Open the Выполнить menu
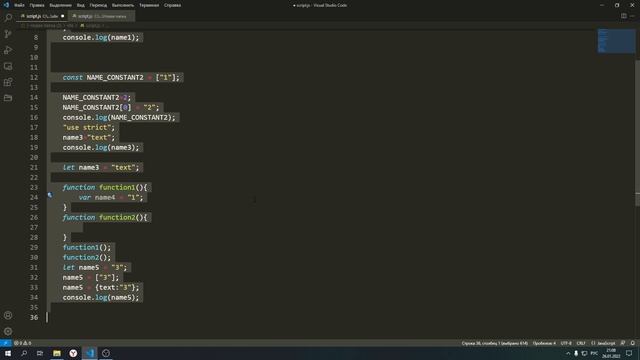This screenshot has width=640, height=360. [x=123, y=5]
